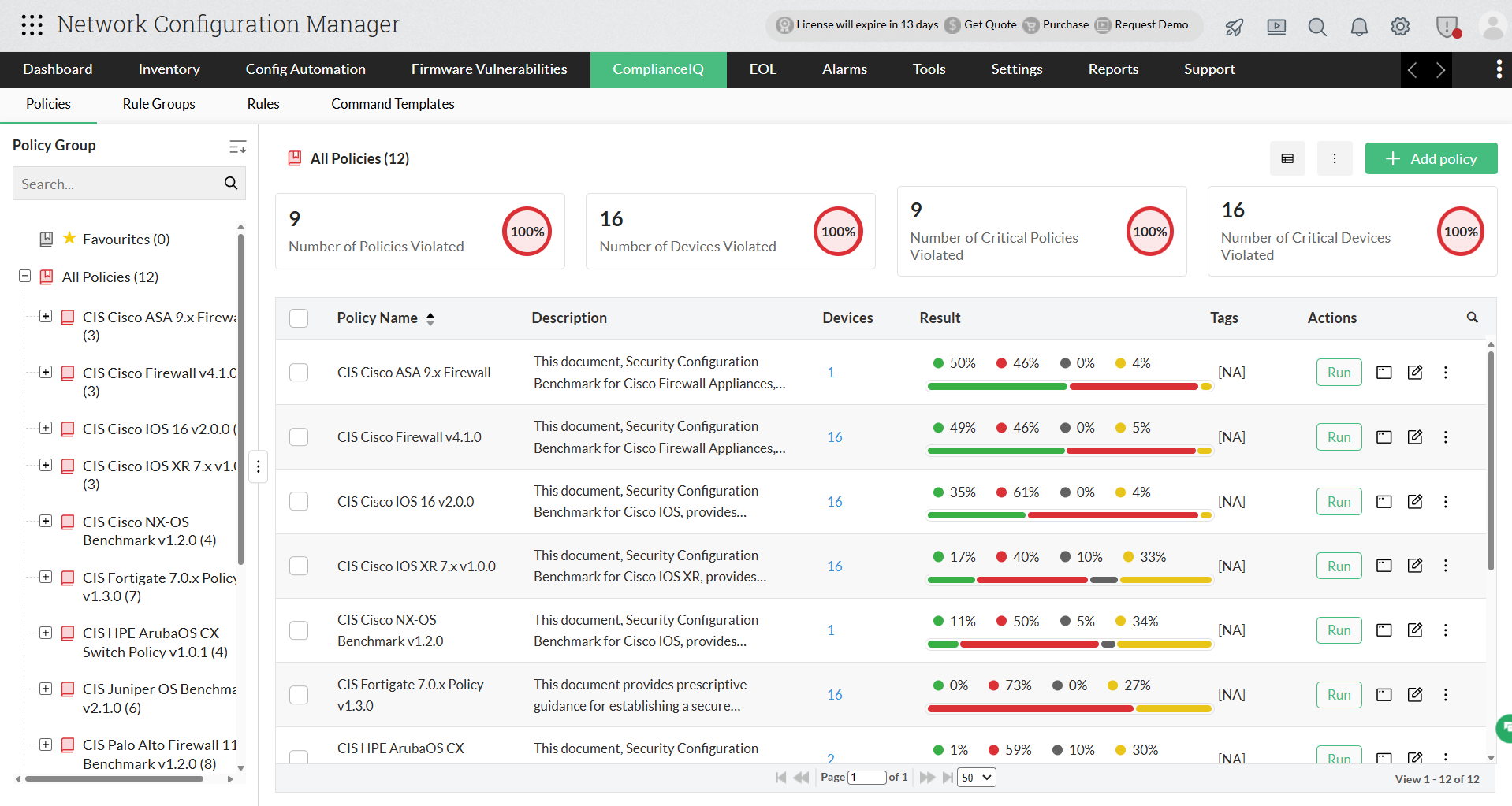1512x806 pixels.
Task: Open the Firmware Vulnerabilities menu tab
Action: click(x=489, y=69)
